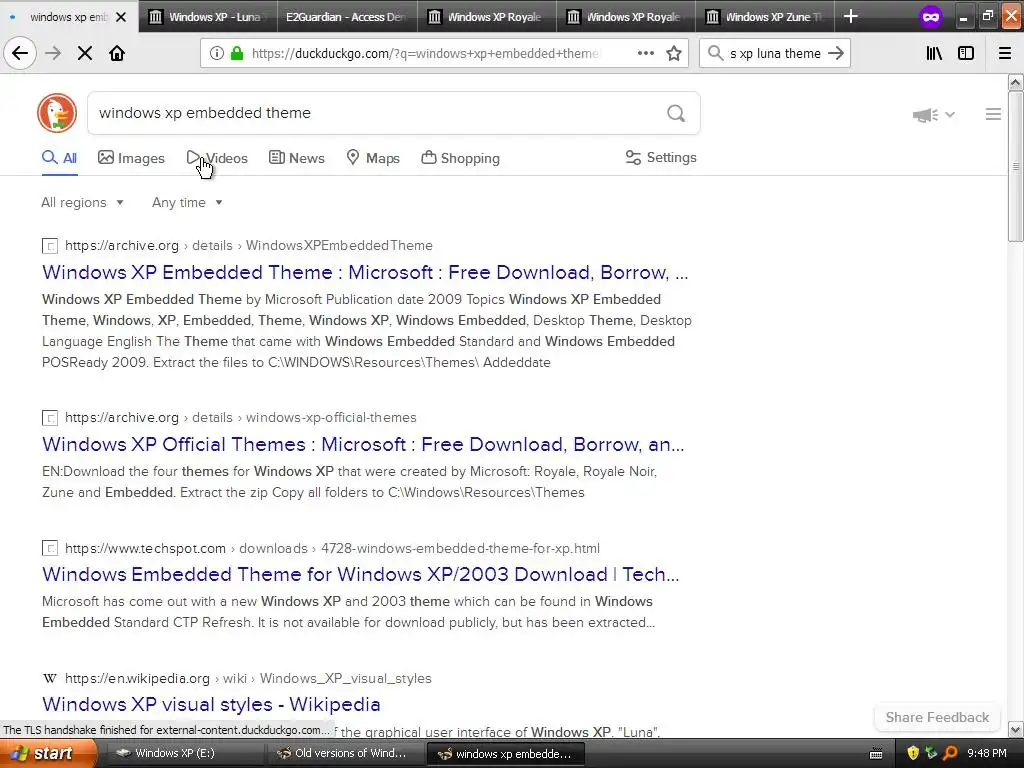Open DuckDuckGo side hamburger menu
This screenshot has width=1024, height=768.
point(993,114)
